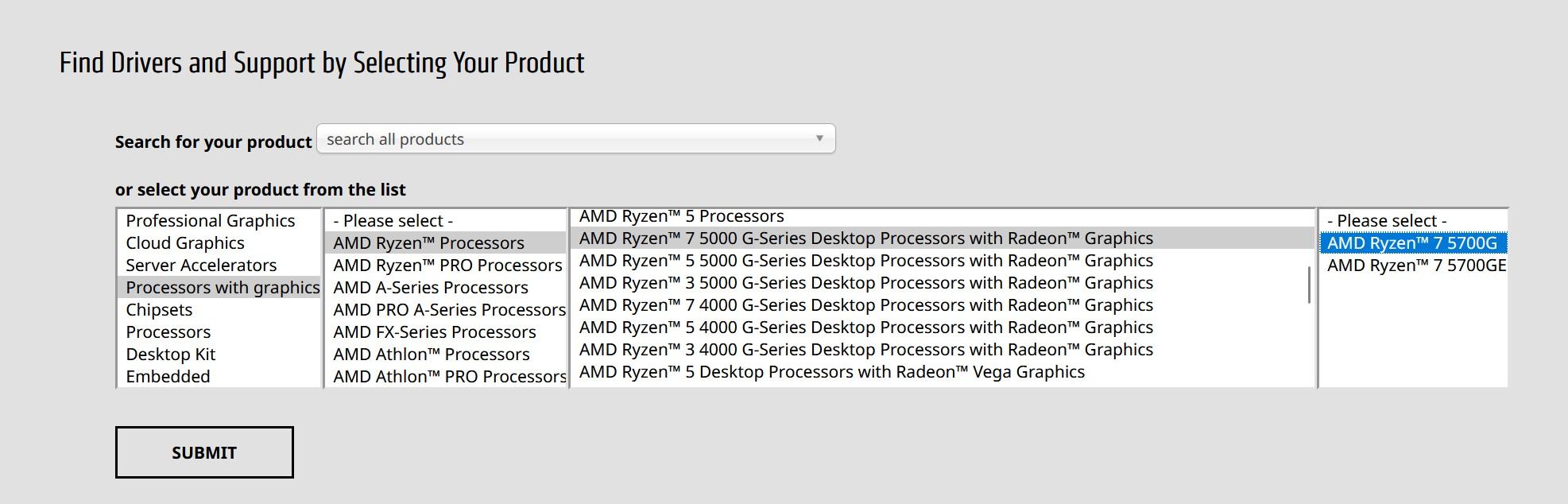
Task: Select Server Accelerators category
Action: pos(201,266)
